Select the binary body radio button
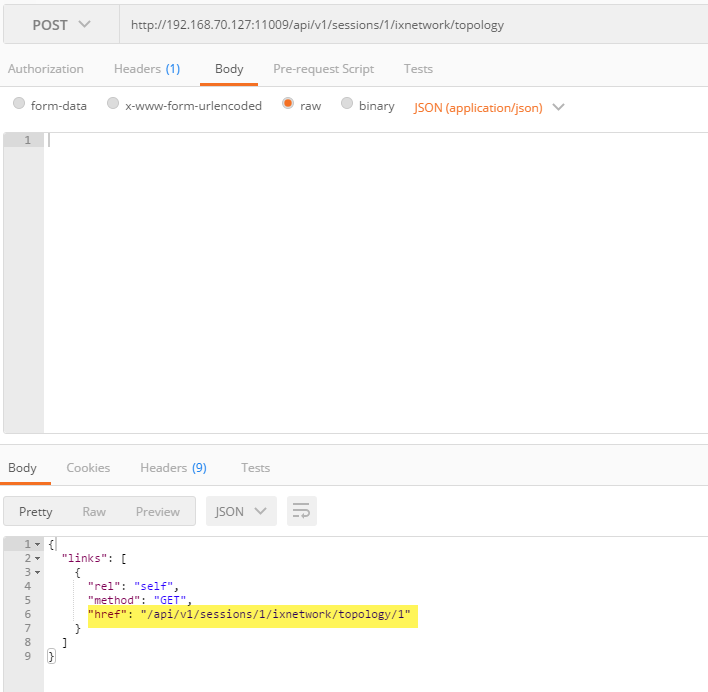Viewport: 708px width, 692px height. pyautogui.click(x=347, y=104)
